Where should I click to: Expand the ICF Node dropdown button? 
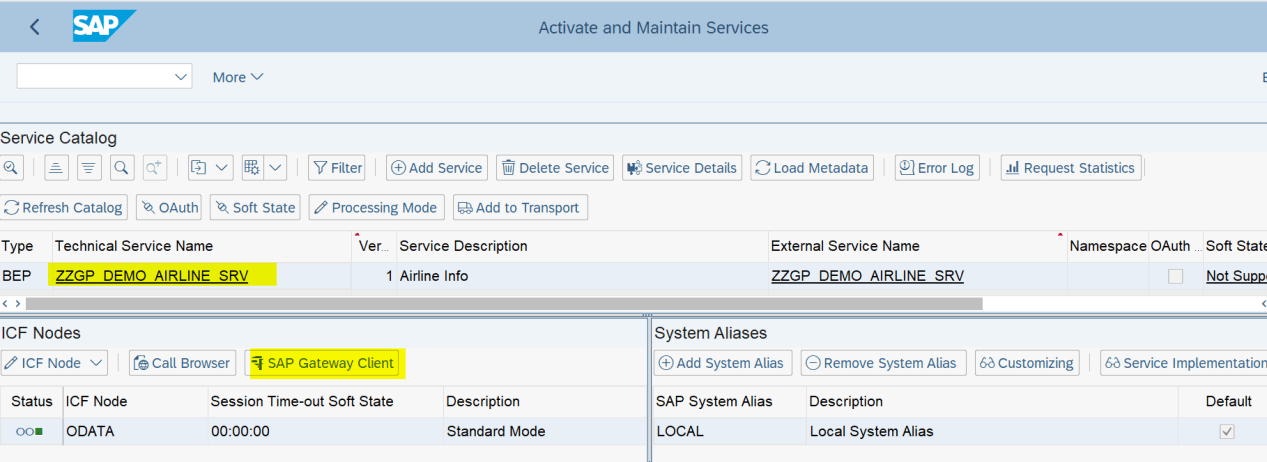tap(97, 363)
